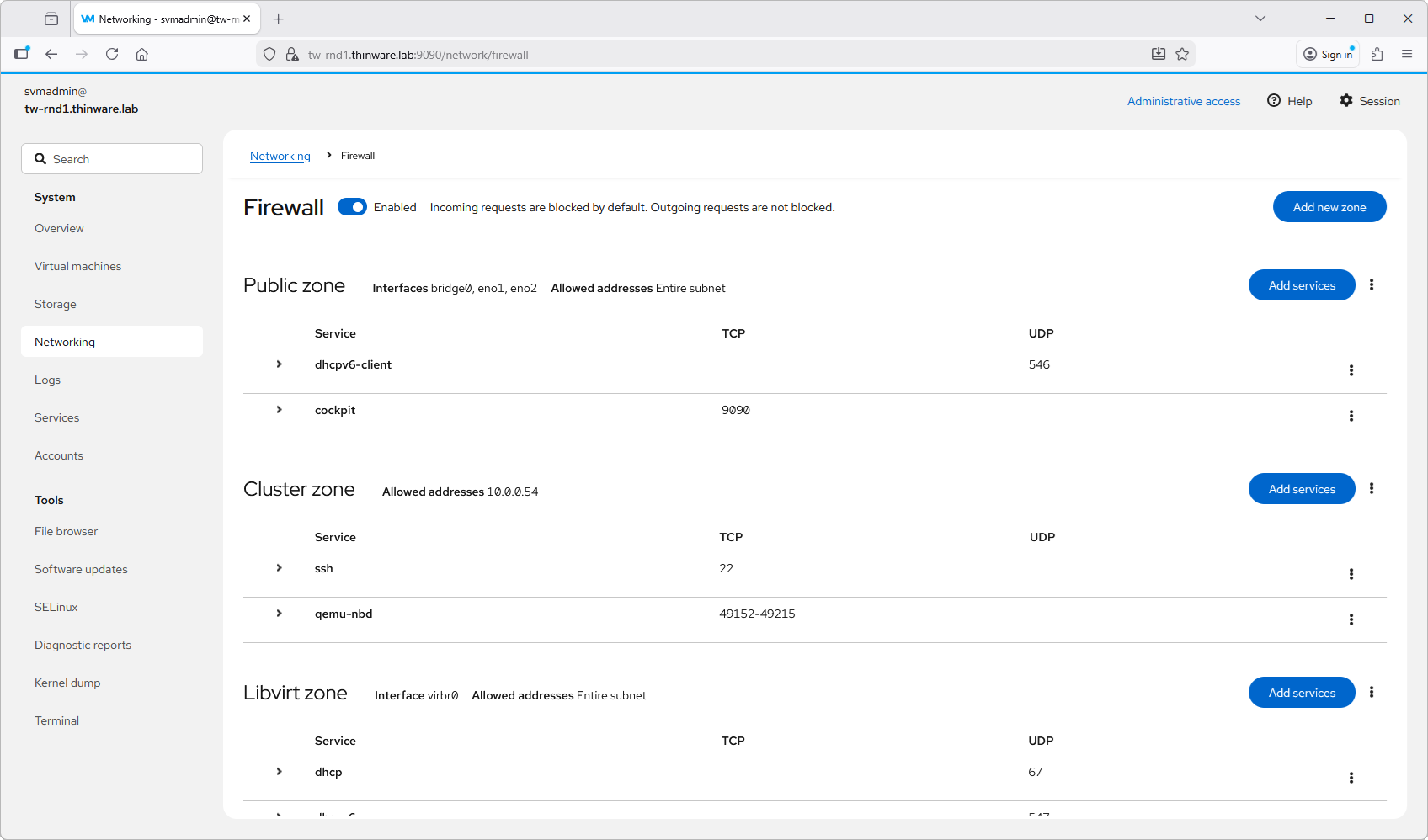Focus the sidebar Search field
1428x840 pixels.
[112, 159]
